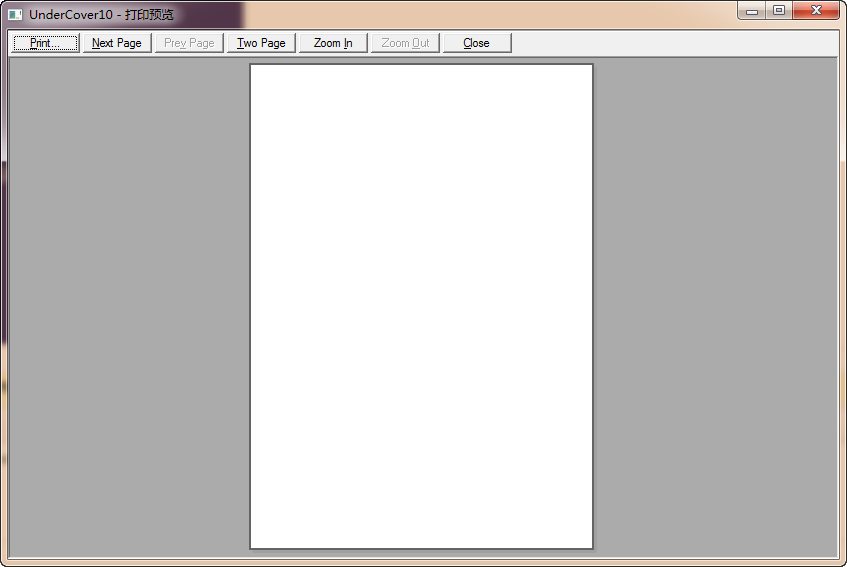This screenshot has width=847, height=567.
Task: Click the blank preview page
Action: point(421,306)
